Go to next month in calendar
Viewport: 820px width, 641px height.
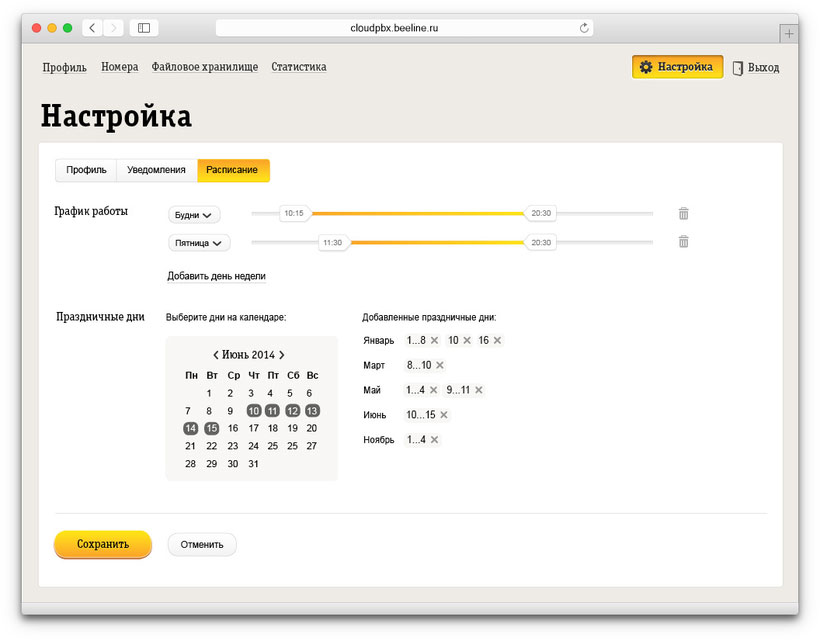point(282,355)
